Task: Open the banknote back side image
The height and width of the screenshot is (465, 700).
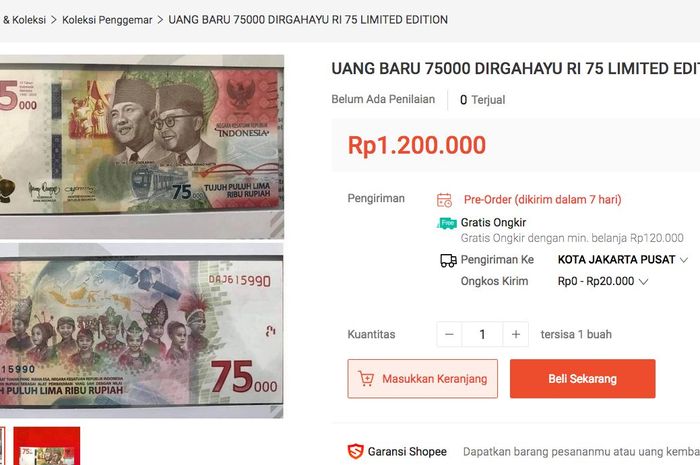Action: tap(142, 331)
